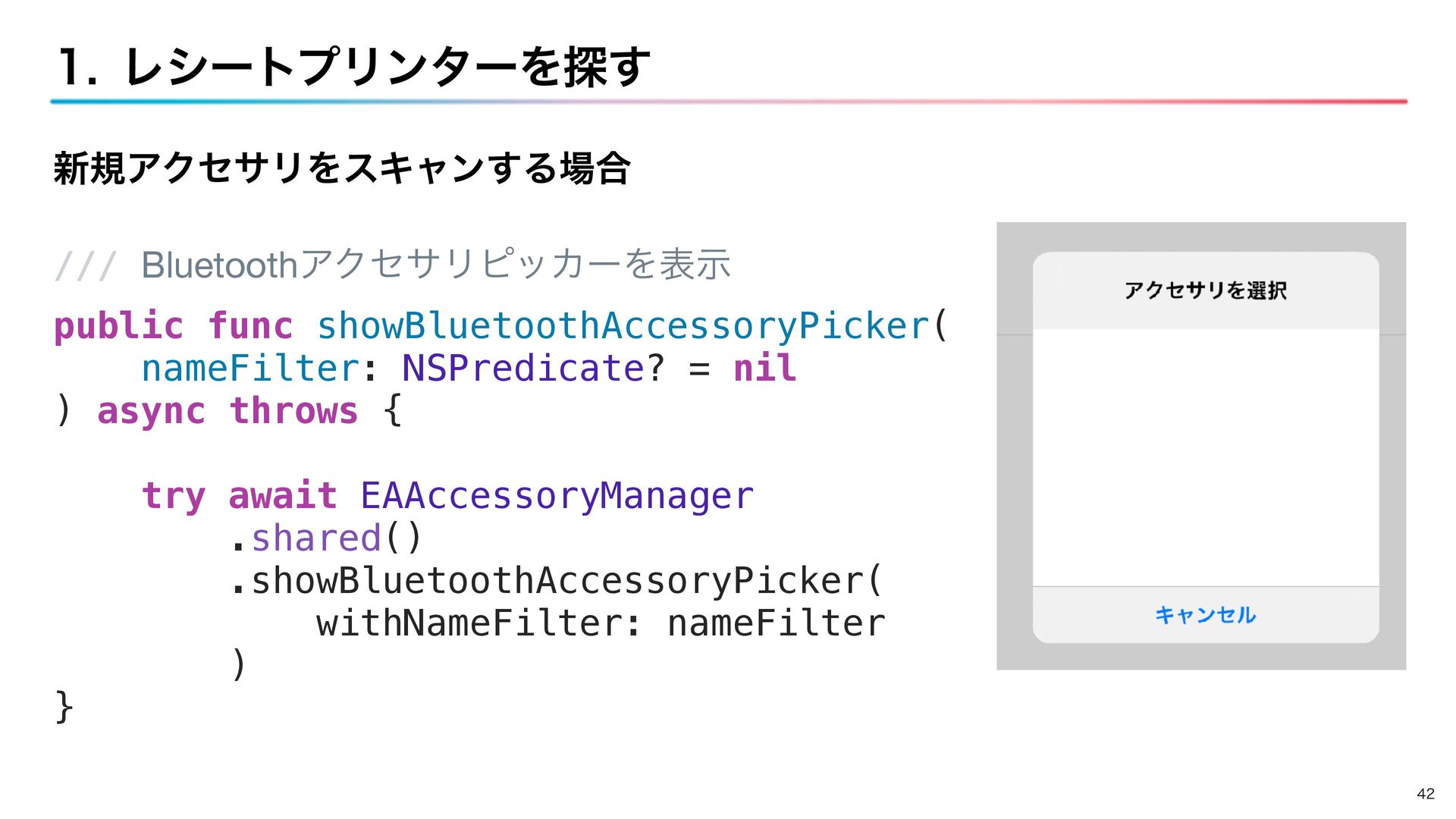Viewport: 1456px width, 819px height.
Task: Click the NSPredicate type text
Action: click(x=522, y=369)
